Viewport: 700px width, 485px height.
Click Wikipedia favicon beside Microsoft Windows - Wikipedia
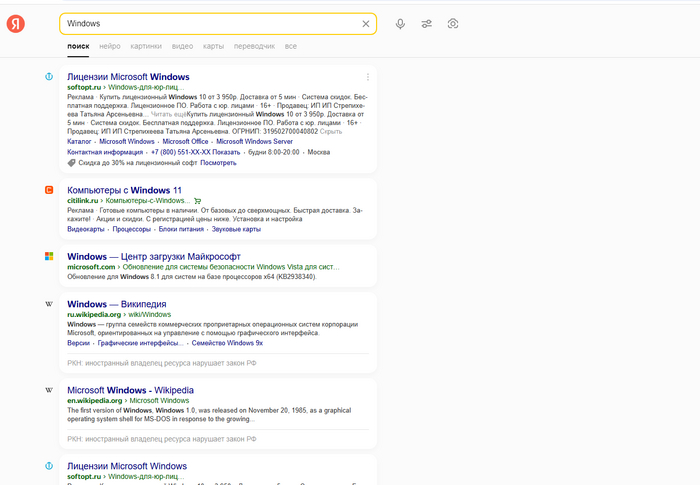[49, 390]
